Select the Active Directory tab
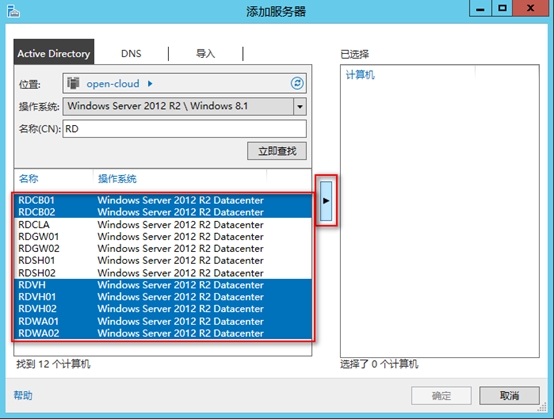 pos(54,53)
